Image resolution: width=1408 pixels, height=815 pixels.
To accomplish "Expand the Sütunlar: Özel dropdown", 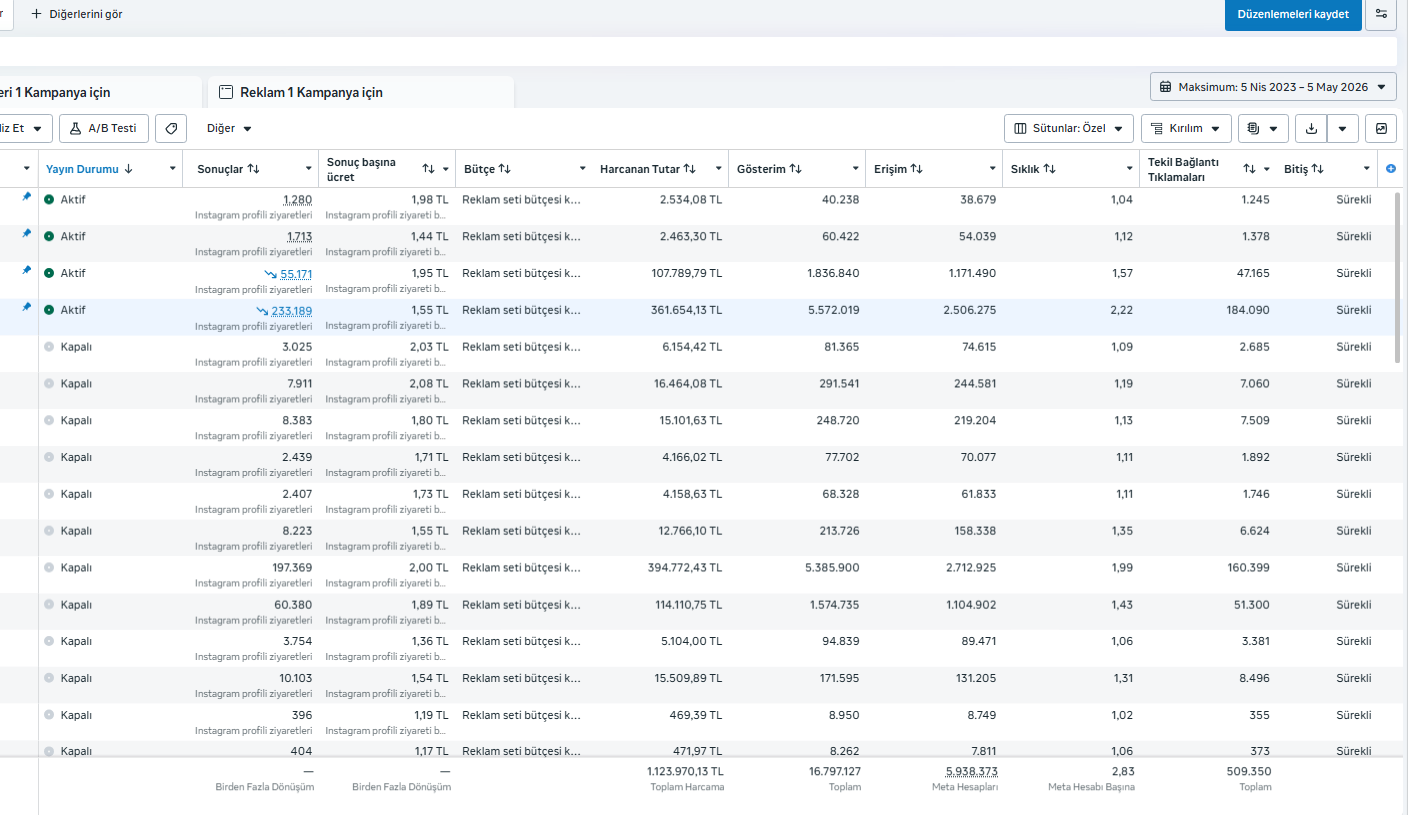I will [x=1069, y=128].
